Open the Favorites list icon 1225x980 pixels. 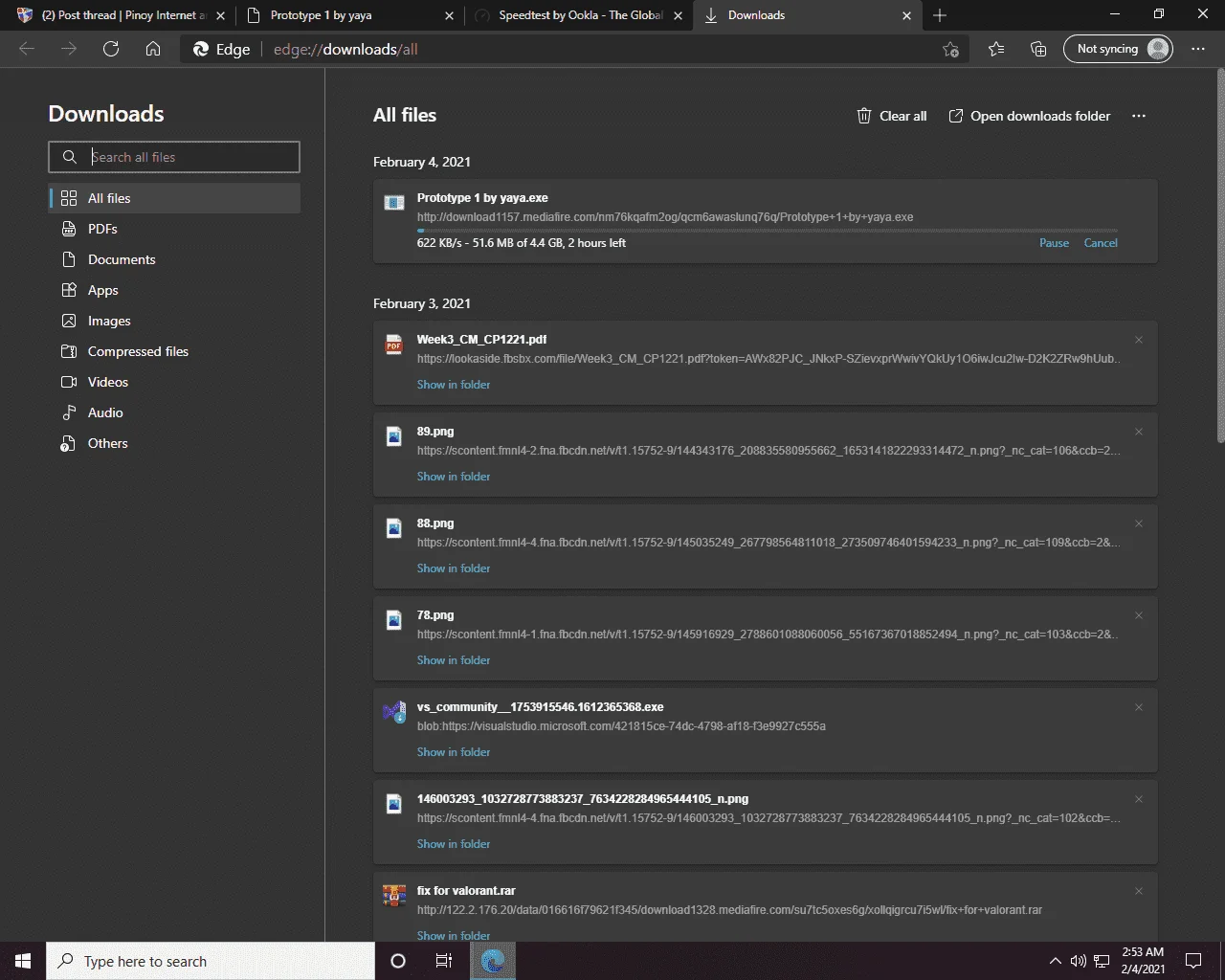pyautogui.click(x=996, y=49)
